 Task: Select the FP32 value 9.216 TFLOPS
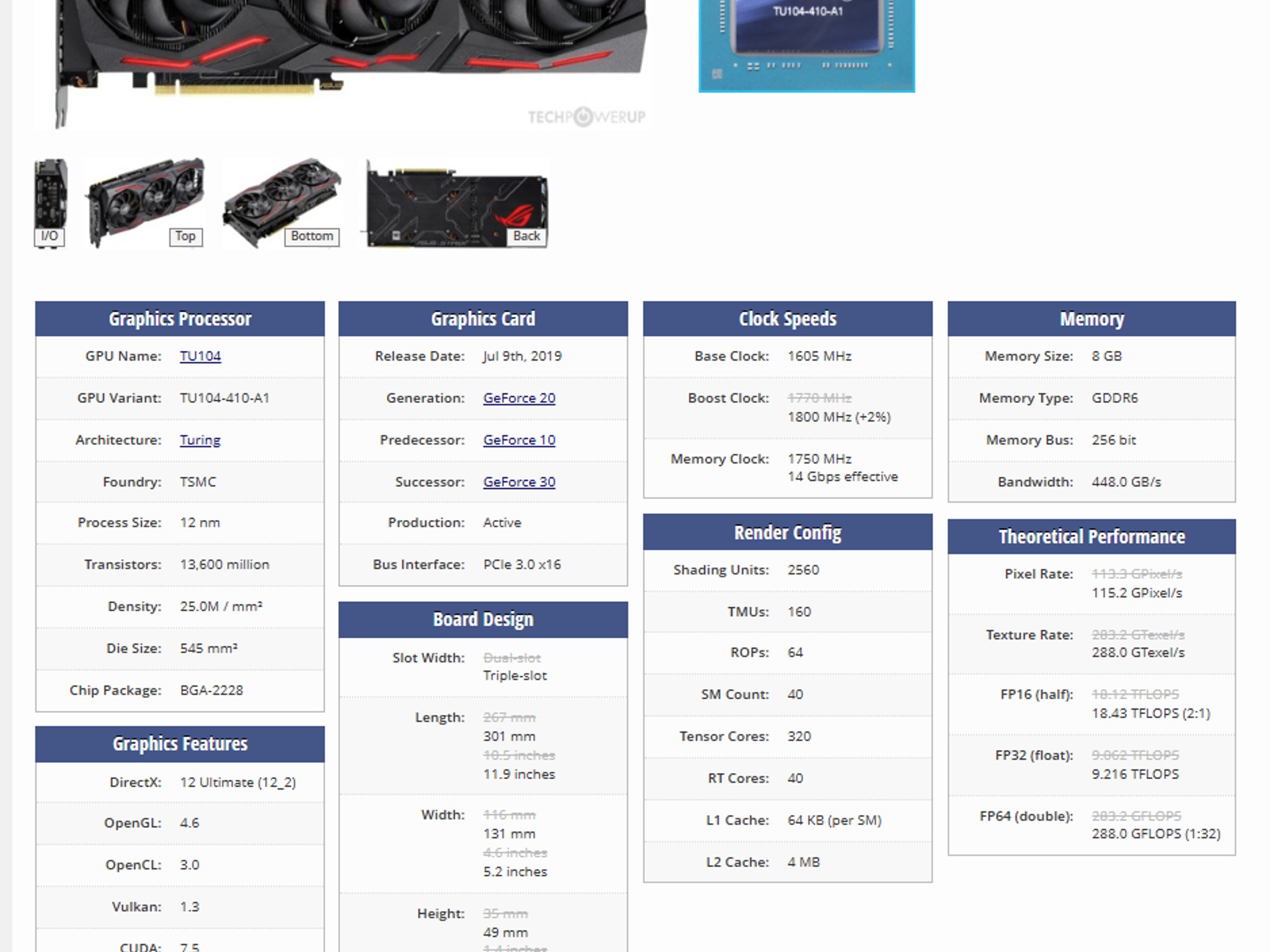tap(1135, 774)
